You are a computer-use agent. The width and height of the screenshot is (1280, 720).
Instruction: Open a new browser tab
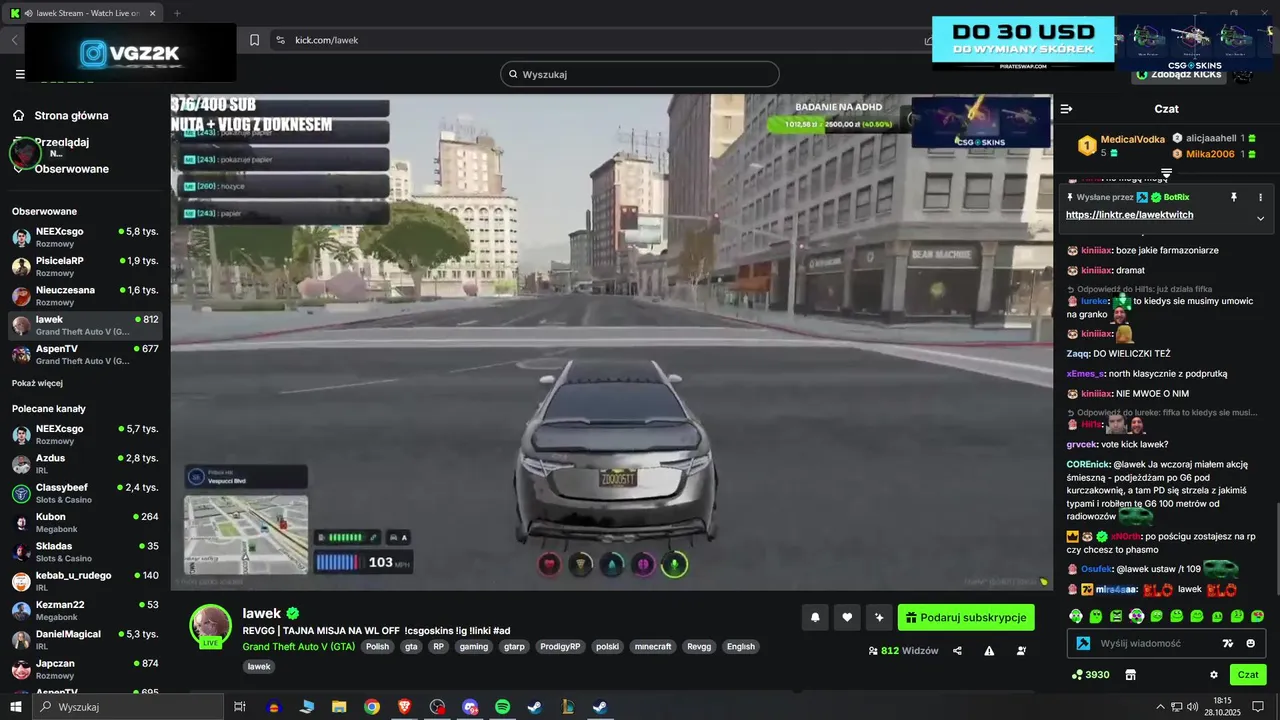[x=177, y=13]
